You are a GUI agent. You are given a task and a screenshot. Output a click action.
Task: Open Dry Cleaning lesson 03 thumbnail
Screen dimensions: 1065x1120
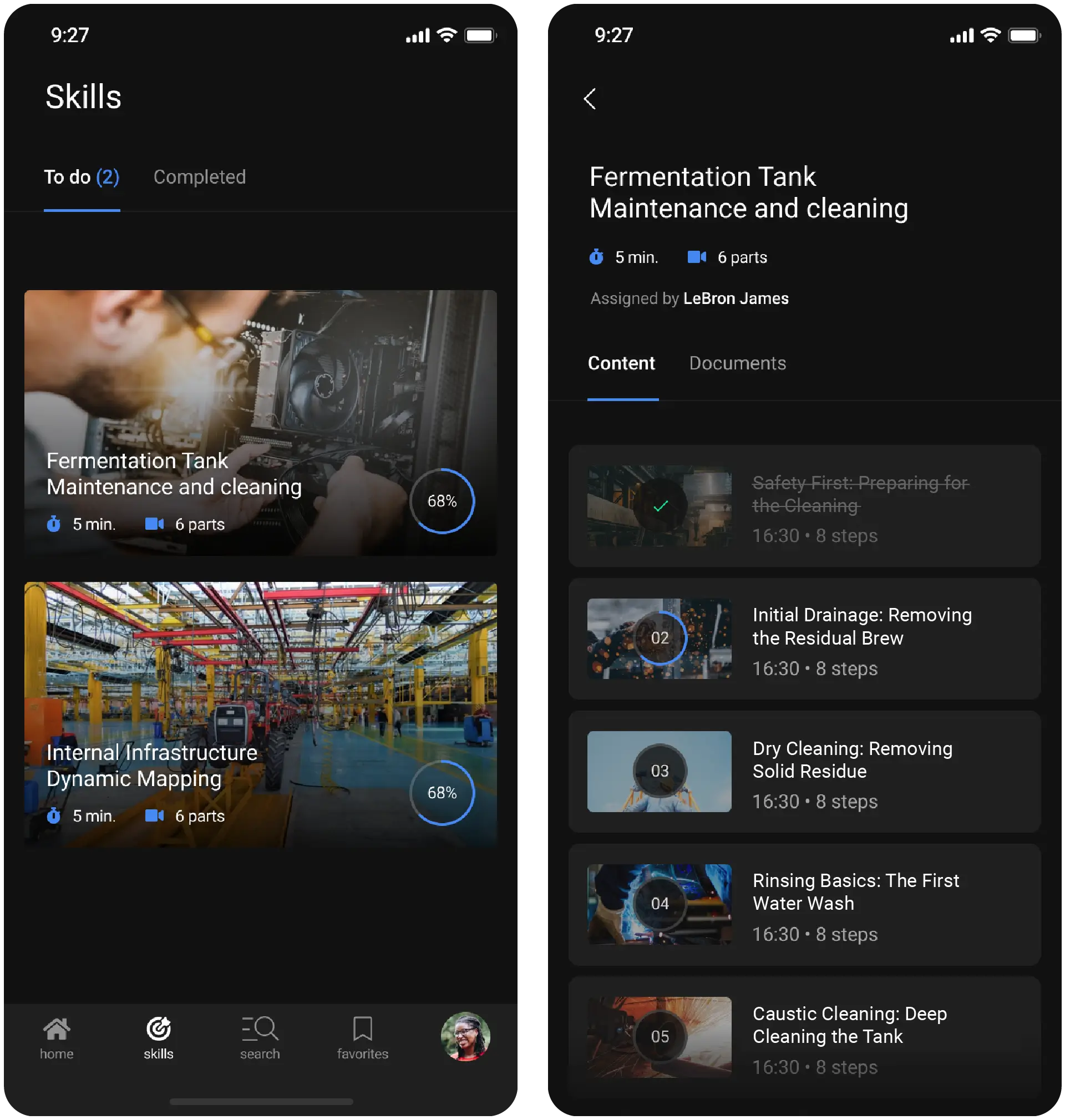coord(660,772)
